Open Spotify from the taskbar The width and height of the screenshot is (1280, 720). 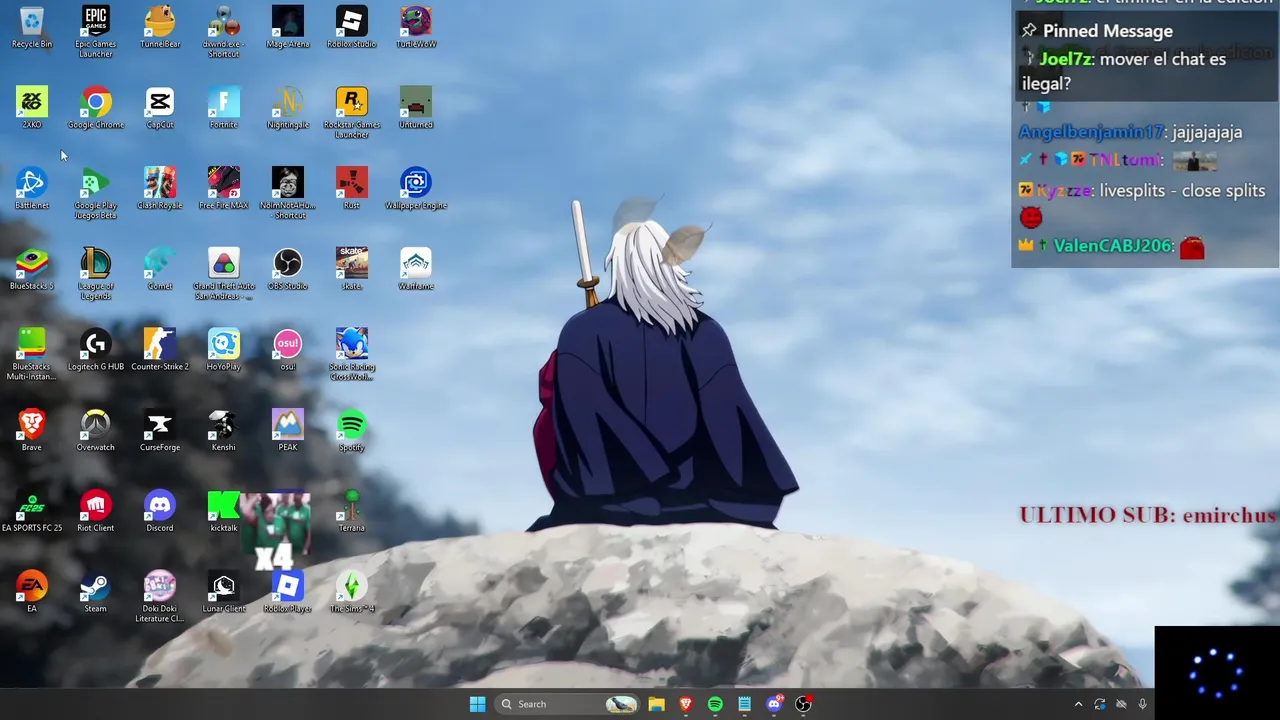point(715,704)
